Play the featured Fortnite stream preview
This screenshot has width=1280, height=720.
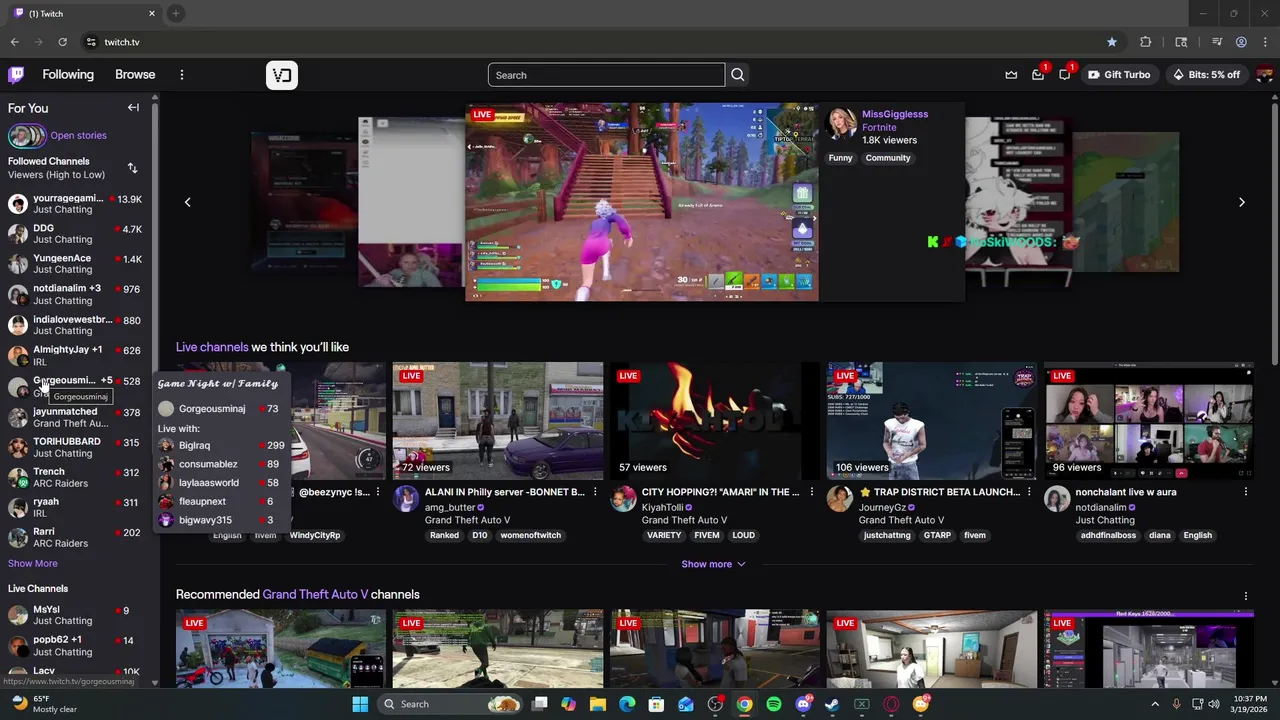642,202
